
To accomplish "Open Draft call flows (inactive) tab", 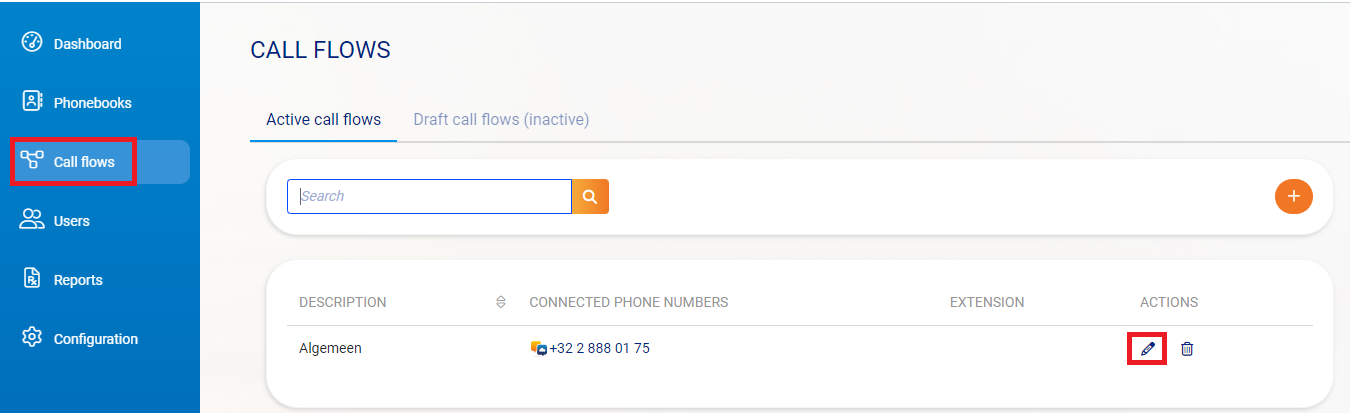I will [x=501, y=120].
